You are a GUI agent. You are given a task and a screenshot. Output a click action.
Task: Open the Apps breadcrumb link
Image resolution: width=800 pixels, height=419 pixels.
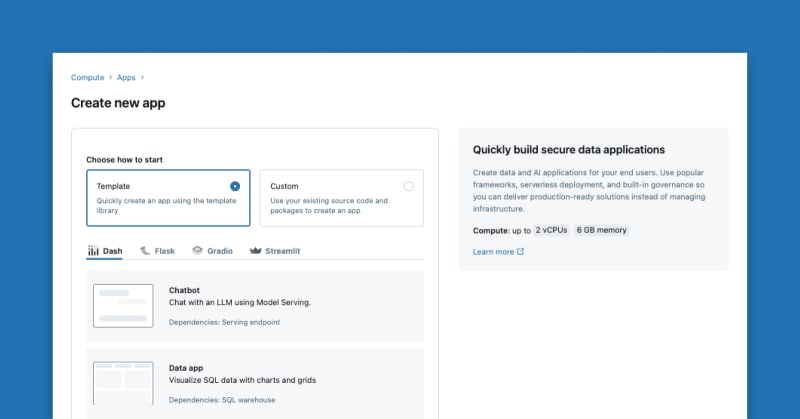point(126,77)
